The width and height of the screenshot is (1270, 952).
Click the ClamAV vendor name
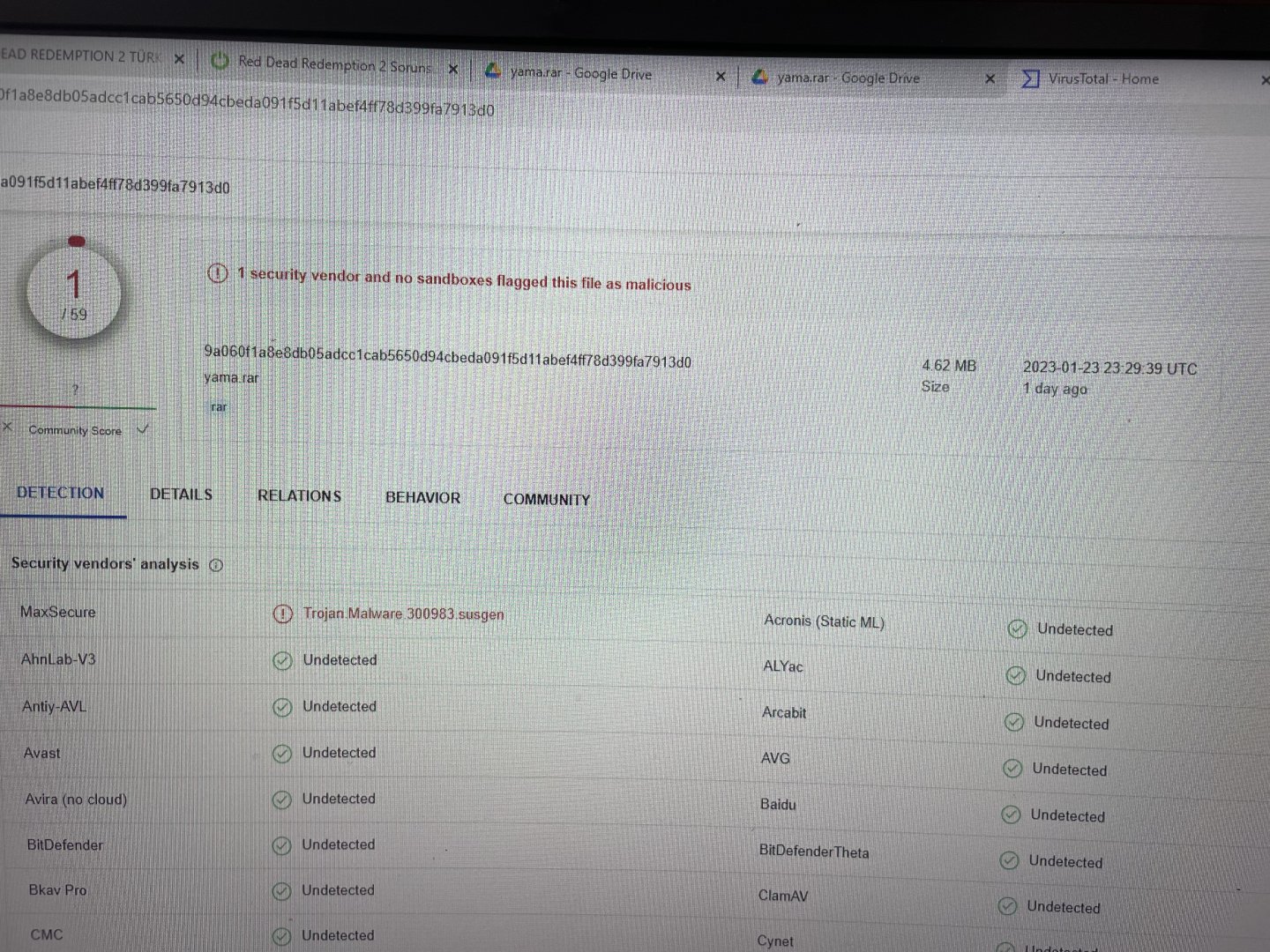pos(783,896)
